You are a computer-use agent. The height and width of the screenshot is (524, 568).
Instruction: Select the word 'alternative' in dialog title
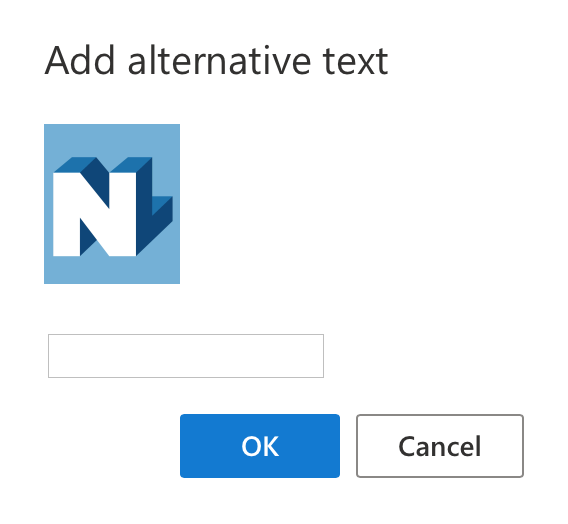[219, 61]
